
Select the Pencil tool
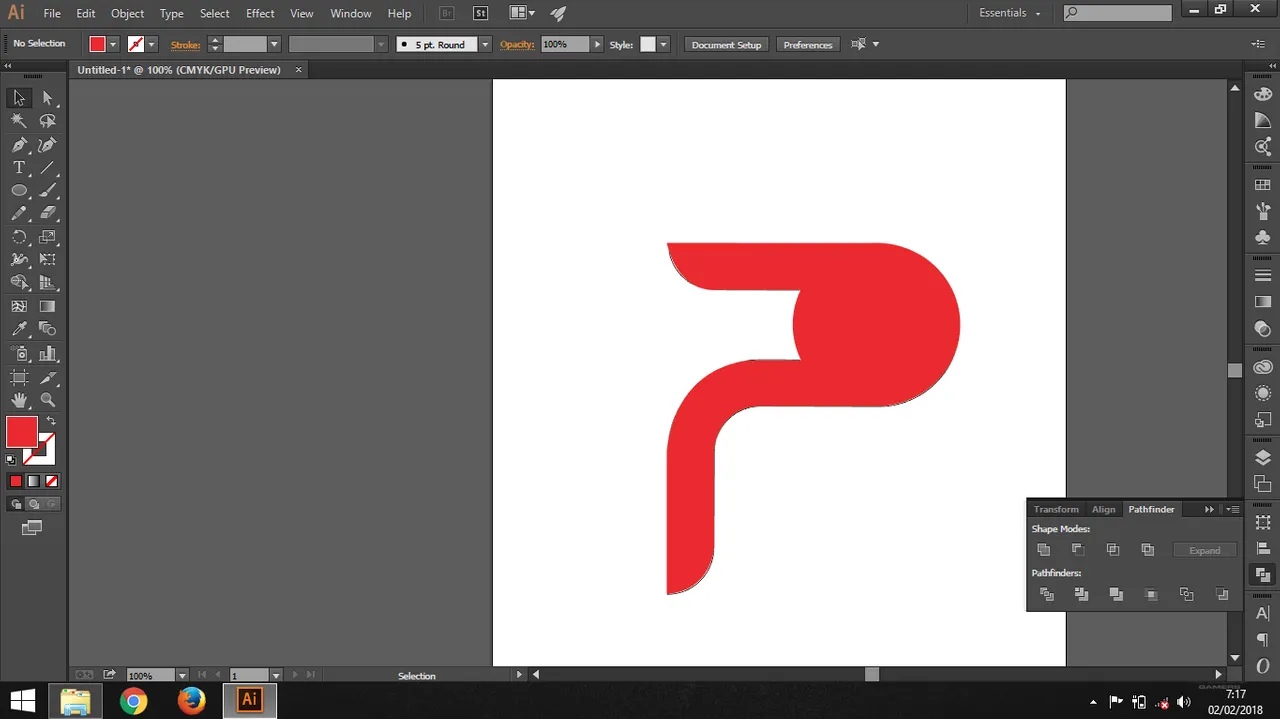click(x=19, y=213)
